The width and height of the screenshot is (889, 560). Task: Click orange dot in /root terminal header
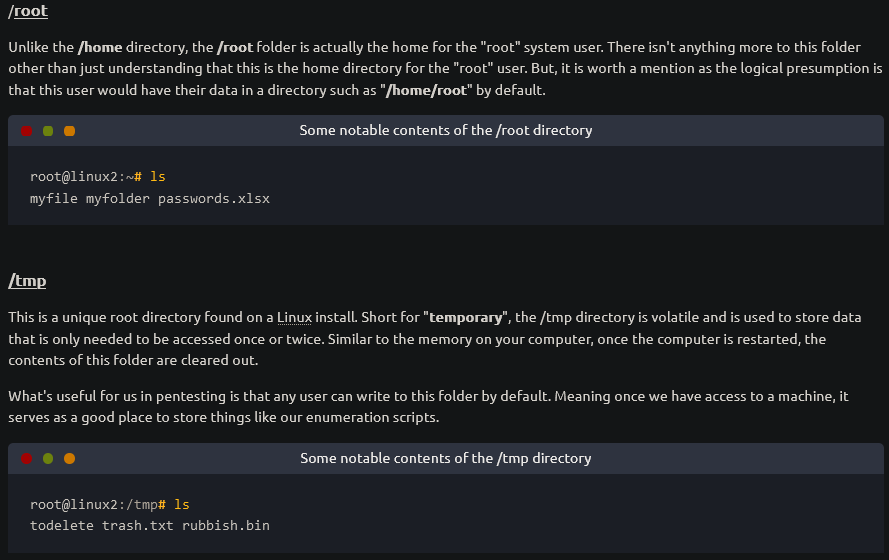coord(70,131)
